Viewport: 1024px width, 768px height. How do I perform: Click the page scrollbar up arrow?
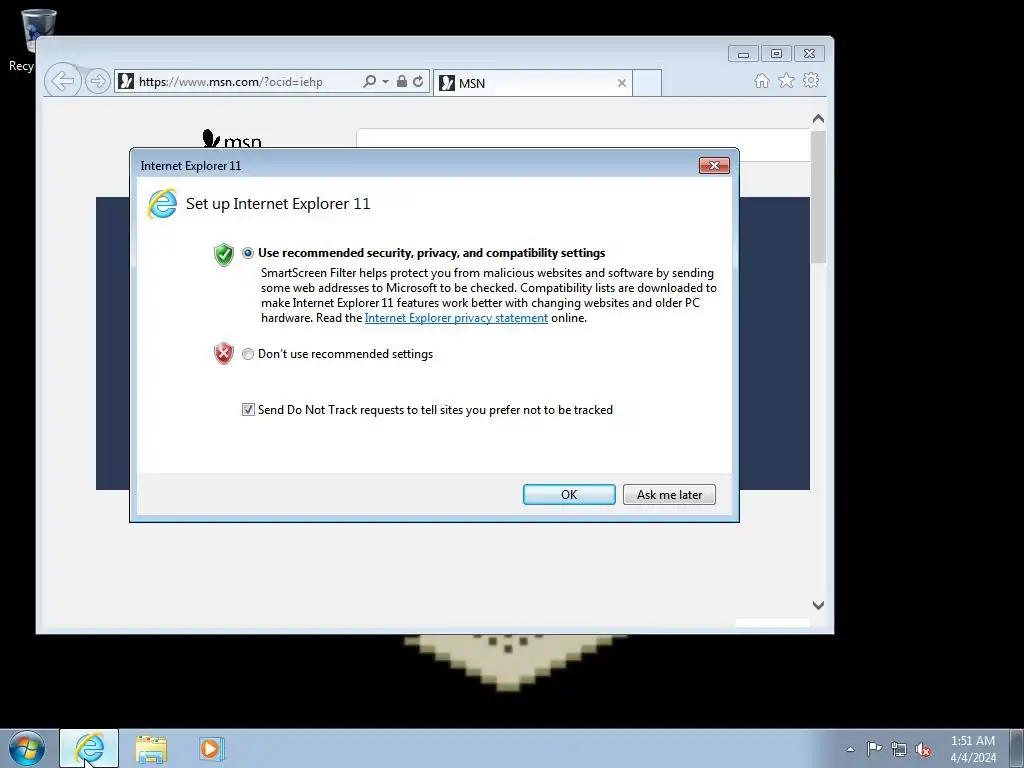tap(818, 119)
